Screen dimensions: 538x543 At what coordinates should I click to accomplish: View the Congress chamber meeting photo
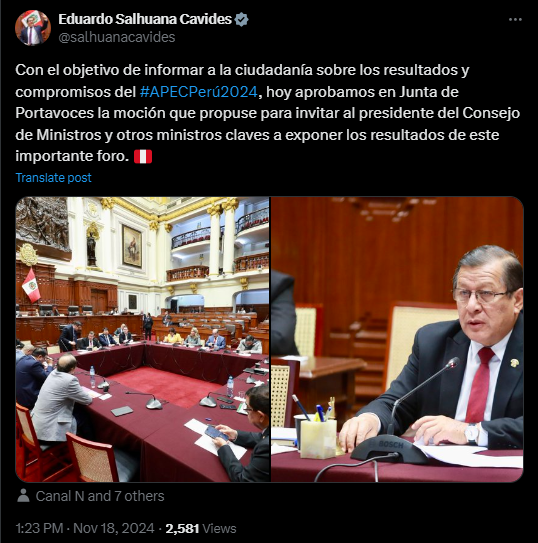click(142, 339)
